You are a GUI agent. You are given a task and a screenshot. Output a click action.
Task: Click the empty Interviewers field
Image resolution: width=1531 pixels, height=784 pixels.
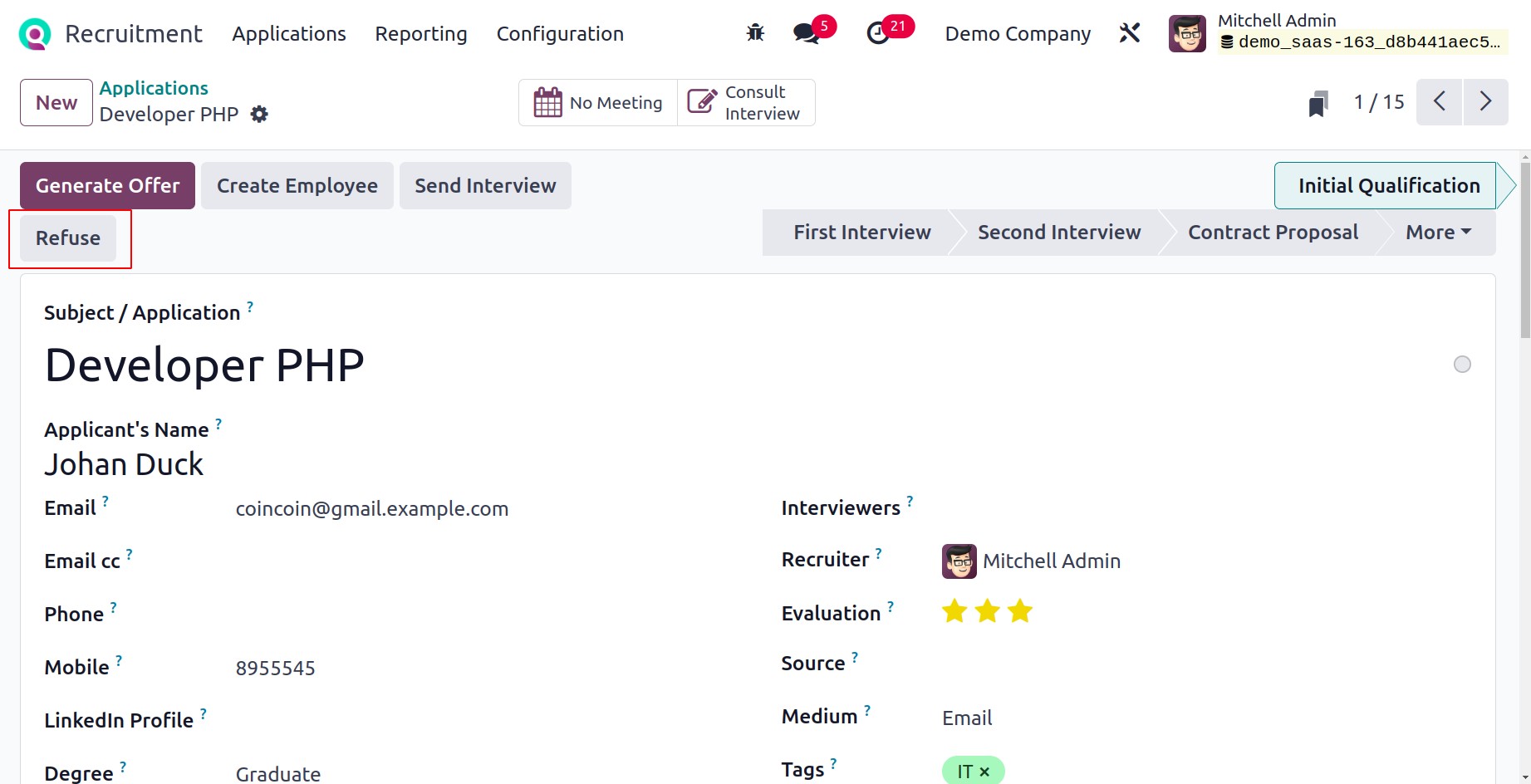click(x=1206, y=508)
